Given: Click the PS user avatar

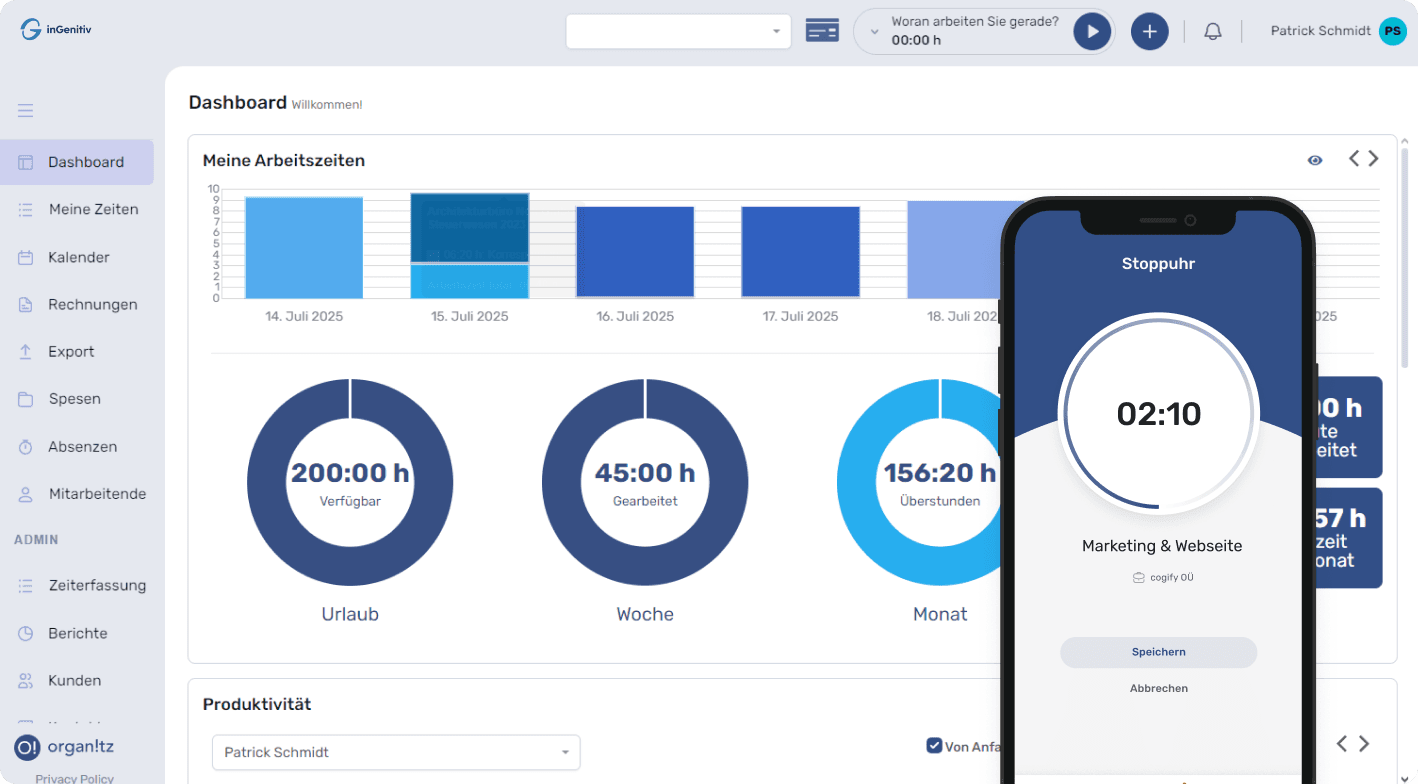Looking at the screenshot, I should tap(1392, 31).
